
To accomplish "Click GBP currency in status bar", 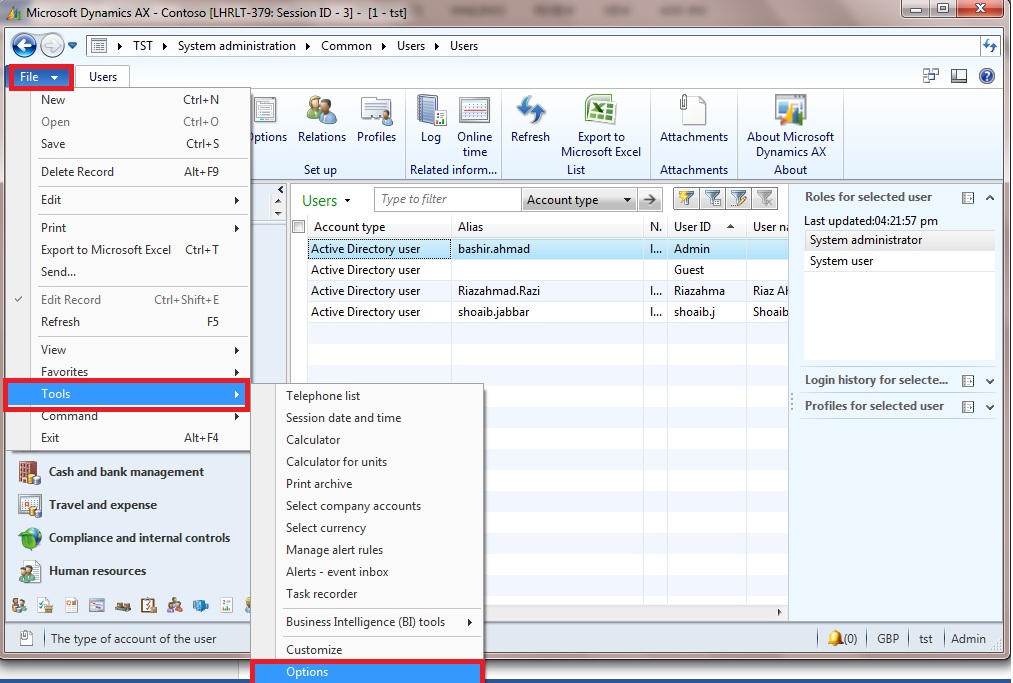I will (888, 638).
